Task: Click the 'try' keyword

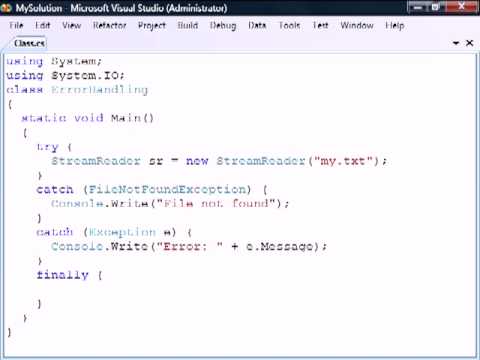Action: [48, 147]
